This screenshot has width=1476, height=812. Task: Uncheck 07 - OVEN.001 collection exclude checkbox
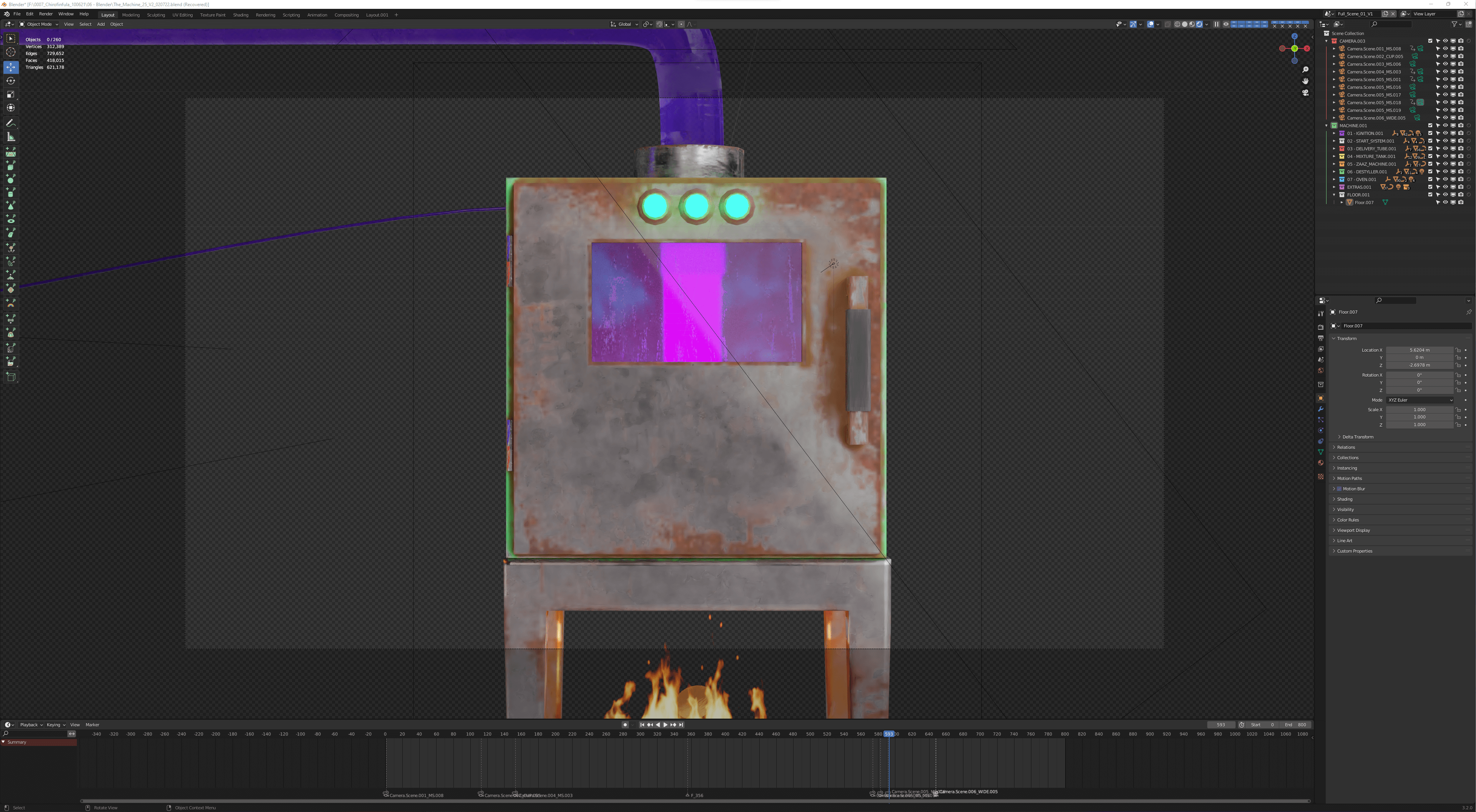click(1430, 179)
